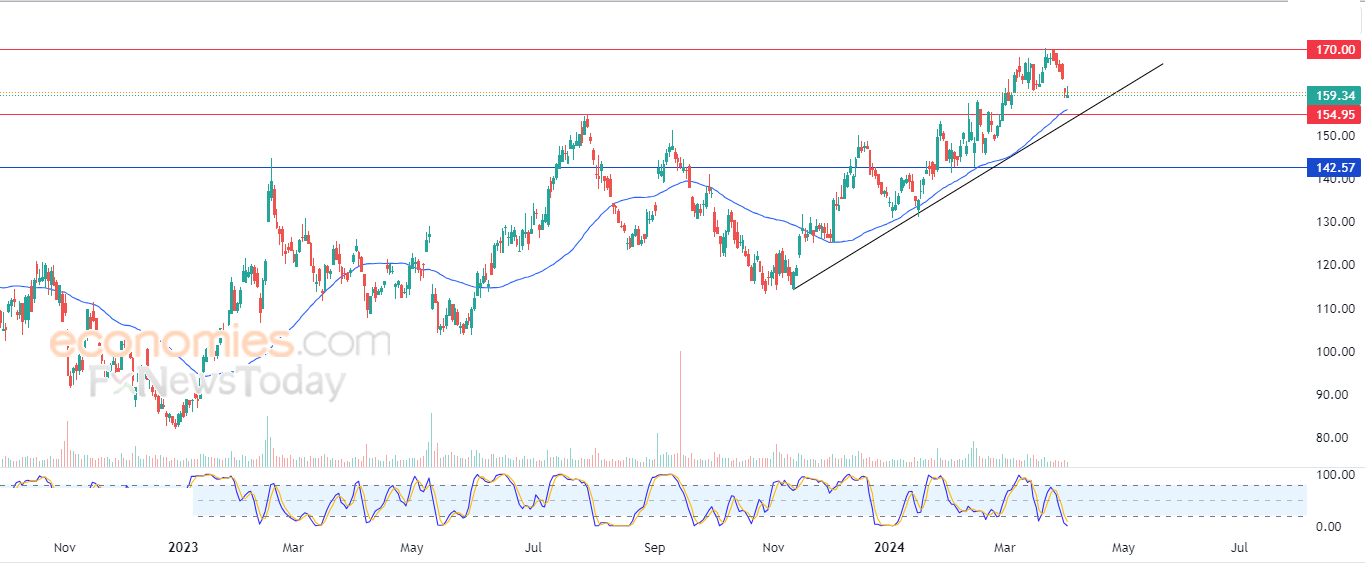Click the 2023 year label on time axis

click(x=183, y=548)
